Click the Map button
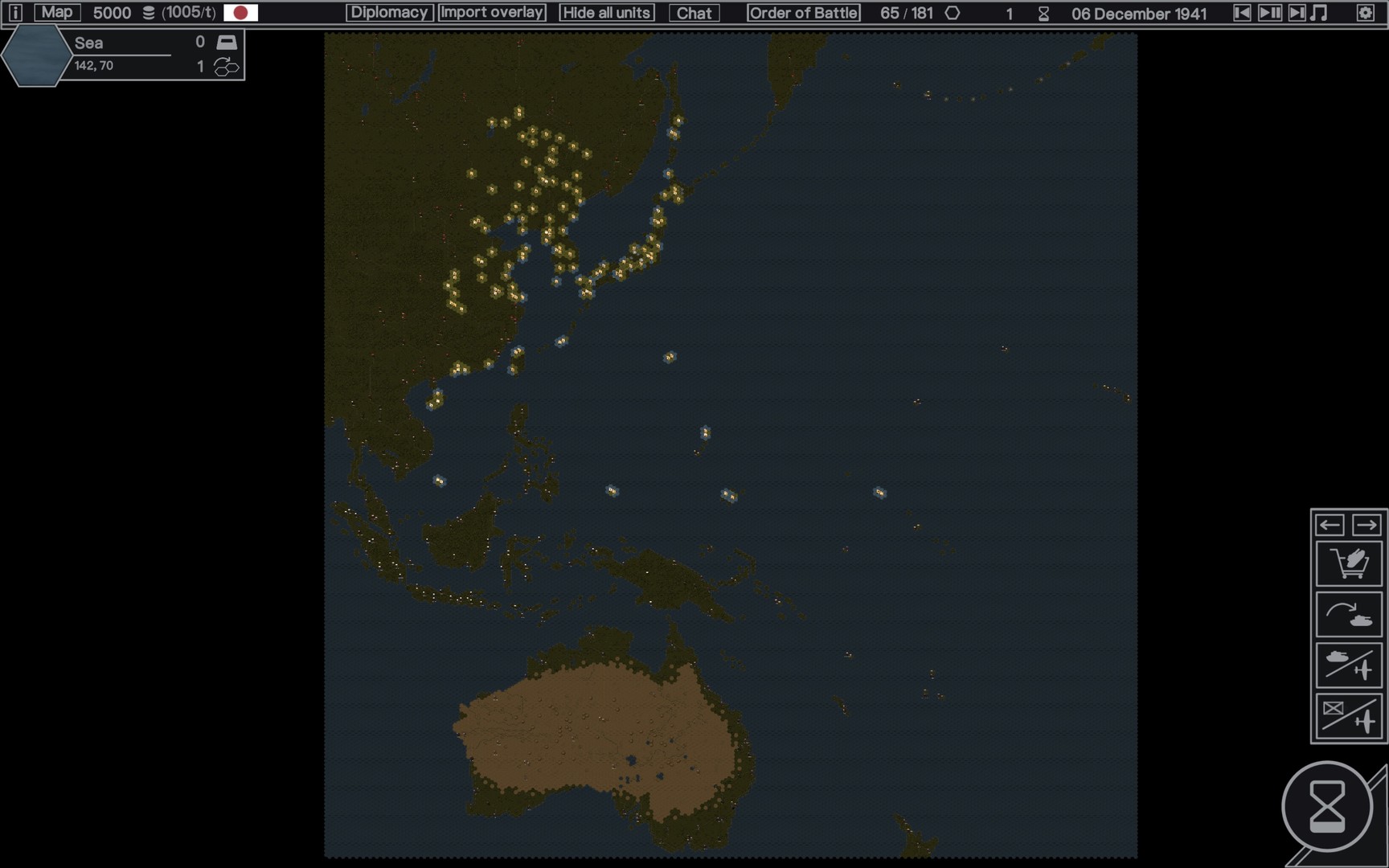 [x=57, y=12]
